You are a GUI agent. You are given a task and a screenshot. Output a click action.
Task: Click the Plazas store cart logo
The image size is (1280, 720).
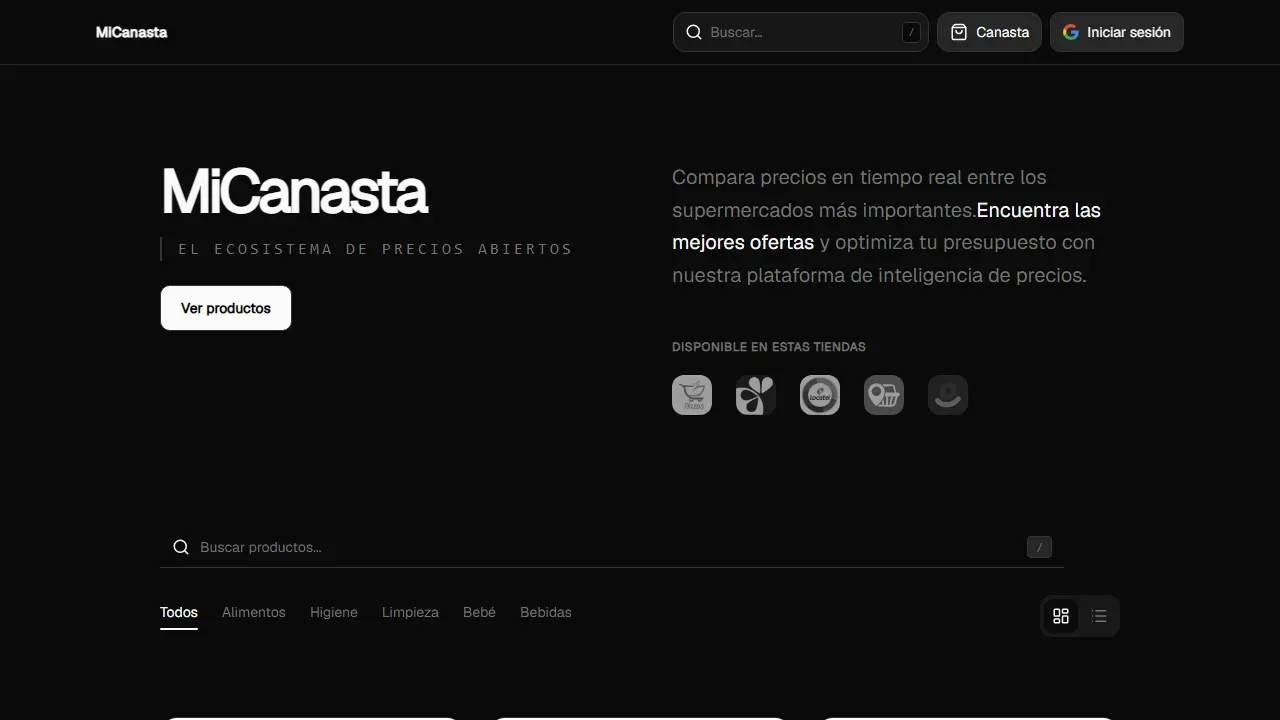(692, 395)
